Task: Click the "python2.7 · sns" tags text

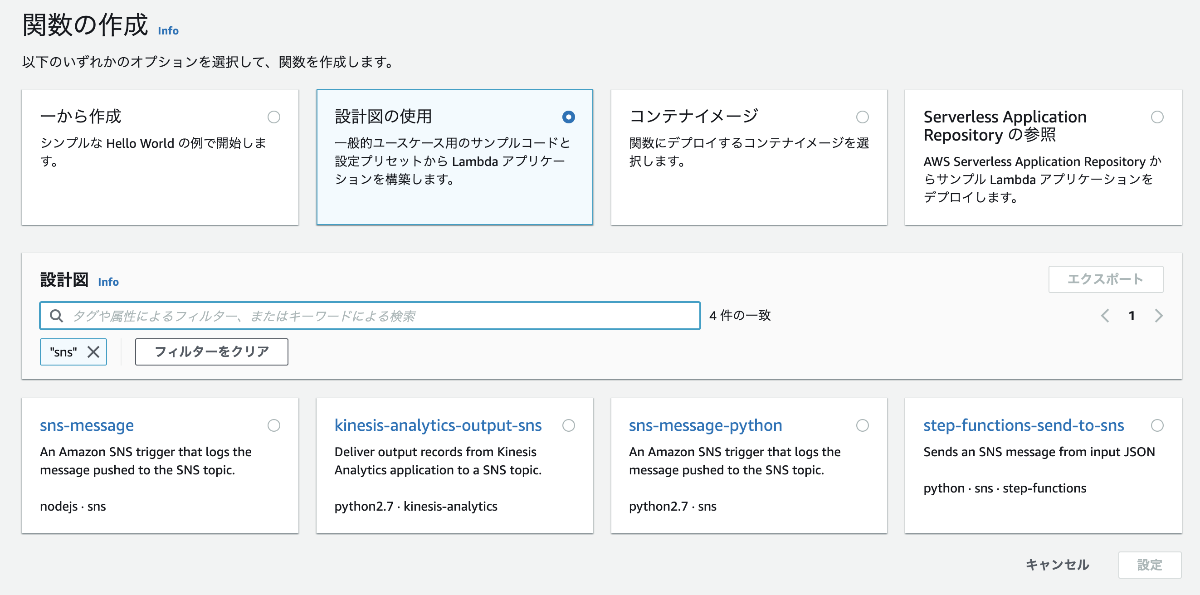Action: point(673,506)
